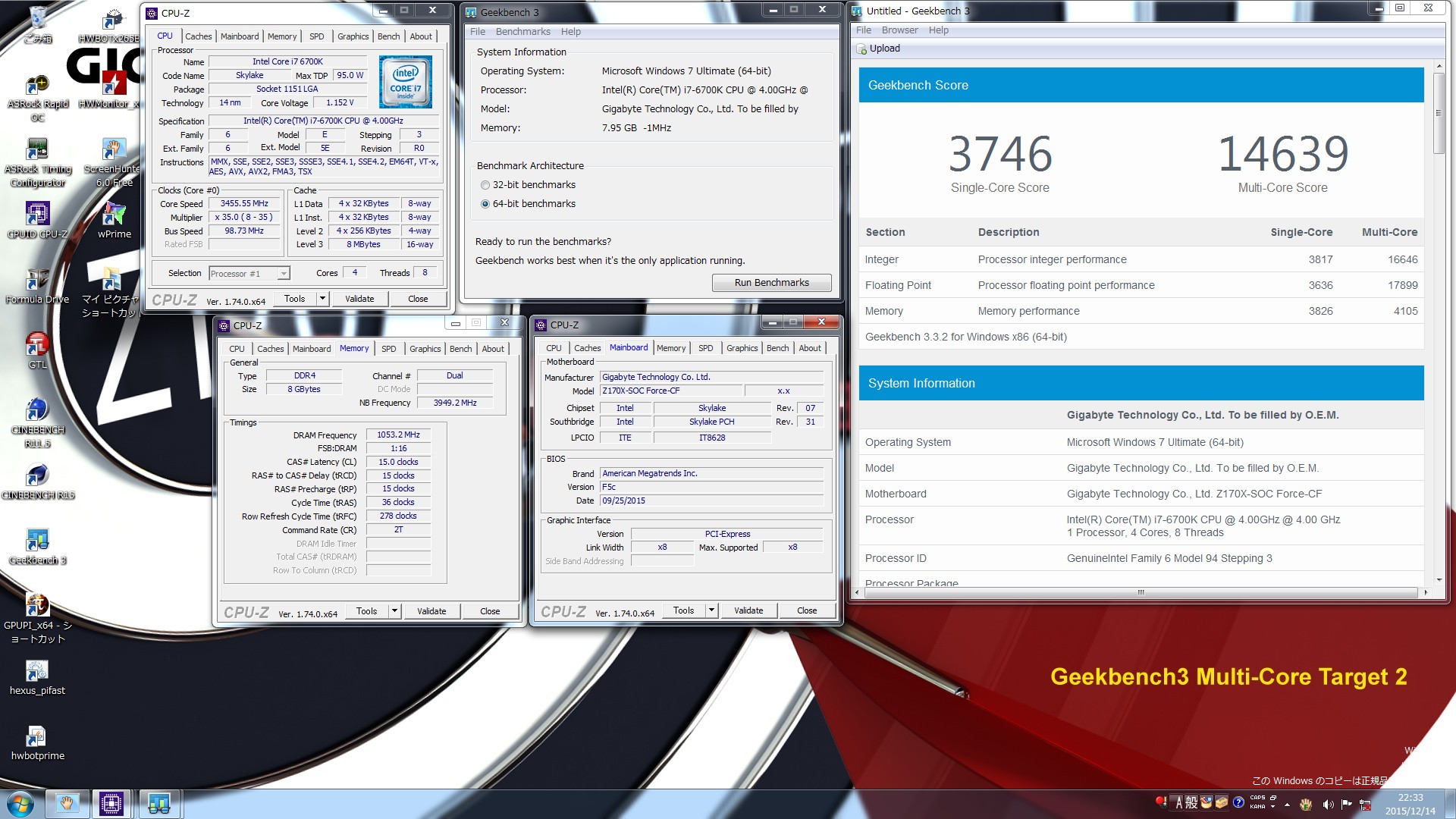Launch the hwbotprime desktop icon
This screenshot has height=819, width=1456.
point(37,742)
